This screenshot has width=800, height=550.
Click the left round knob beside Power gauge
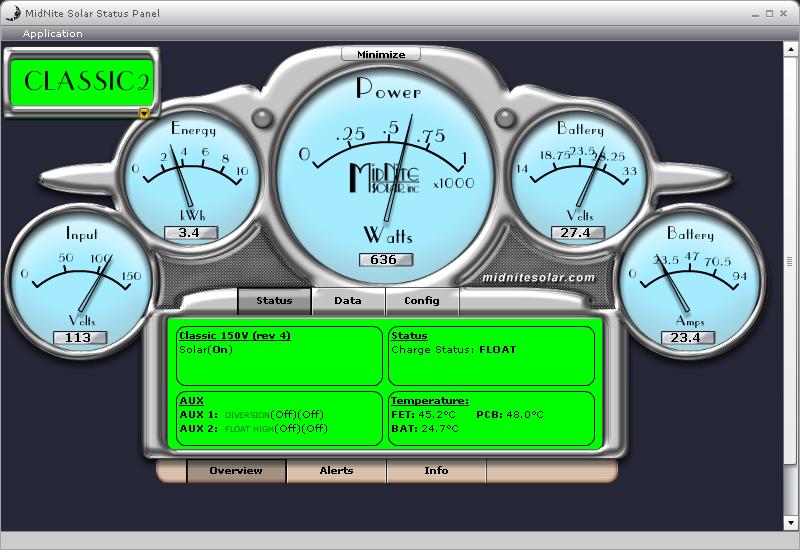click(x=263, y=118)
